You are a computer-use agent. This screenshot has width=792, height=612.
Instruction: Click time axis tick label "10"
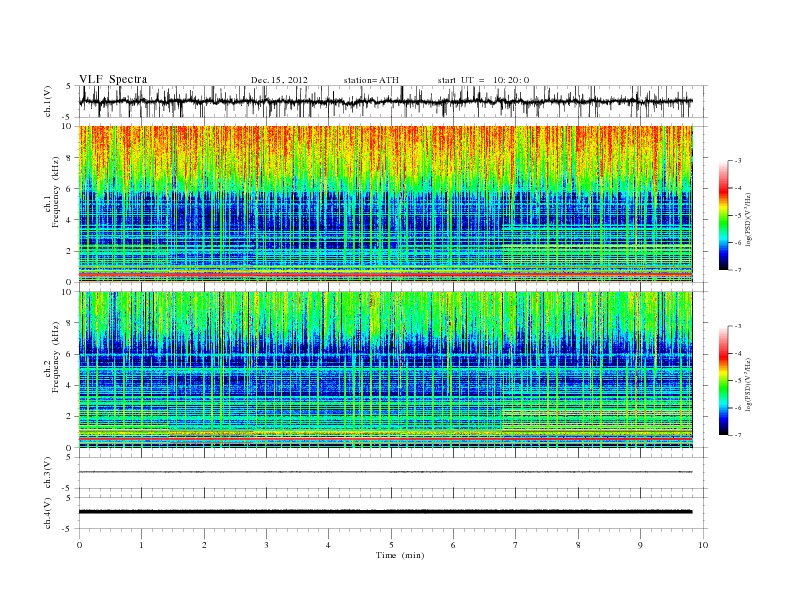703,545
